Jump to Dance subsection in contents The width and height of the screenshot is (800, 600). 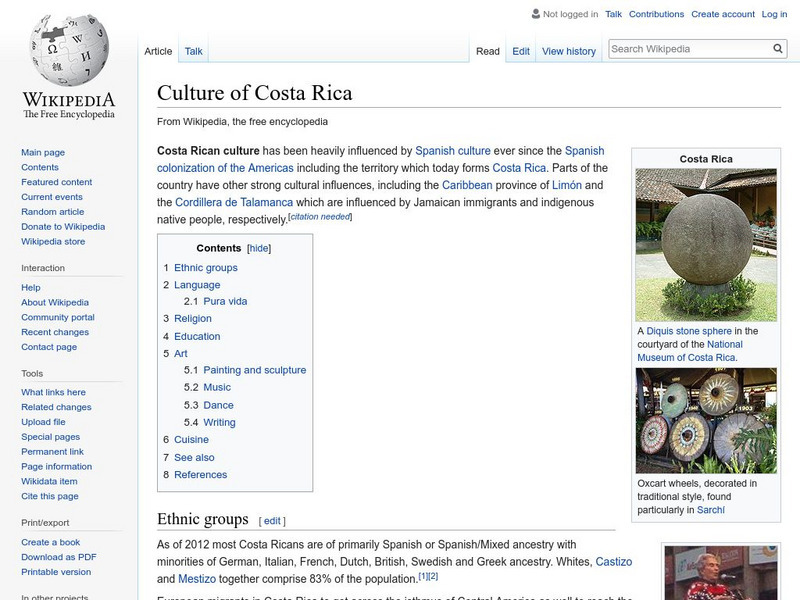pos(218,406)
